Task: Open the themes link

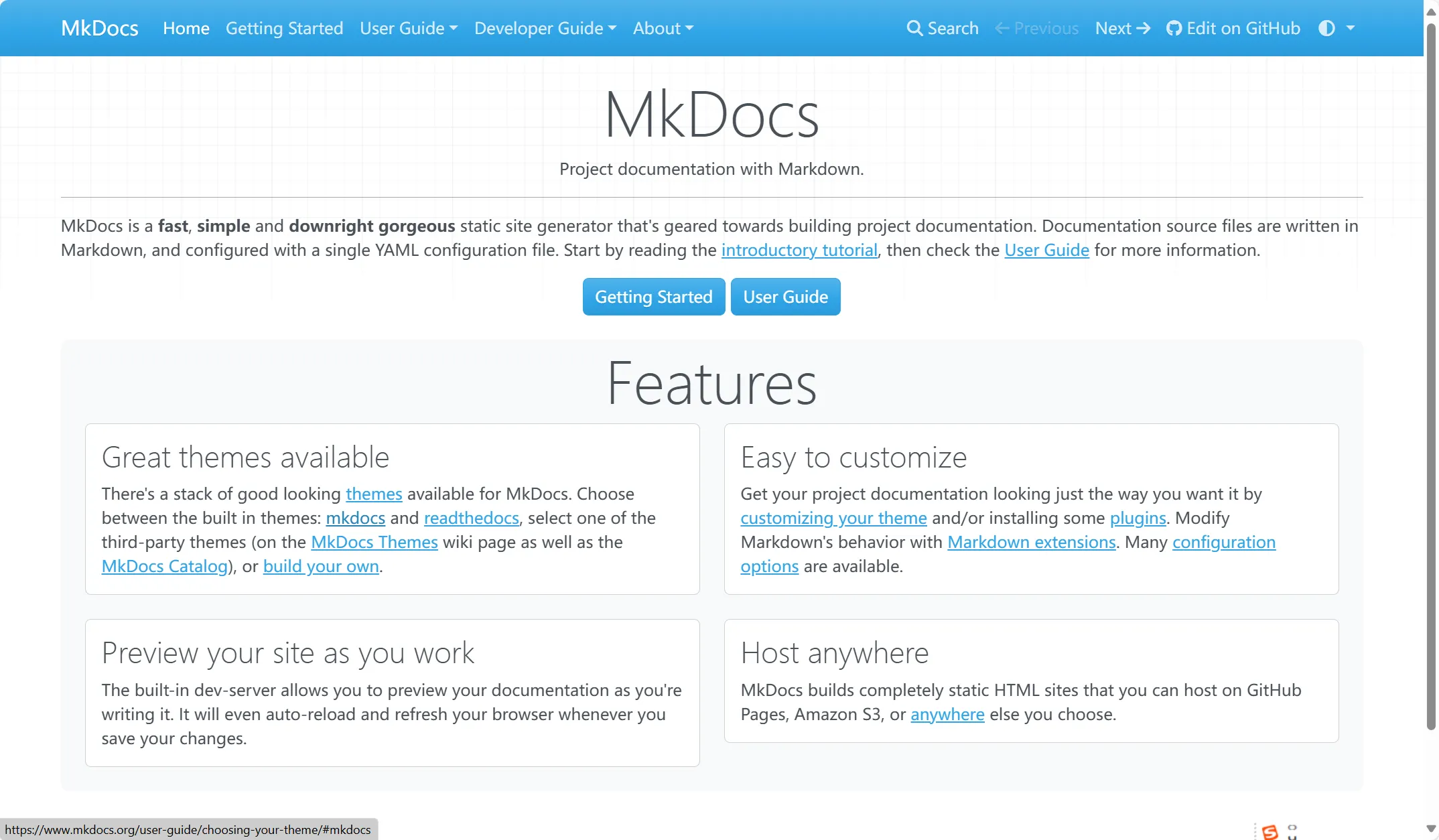Action: point(374,494)
